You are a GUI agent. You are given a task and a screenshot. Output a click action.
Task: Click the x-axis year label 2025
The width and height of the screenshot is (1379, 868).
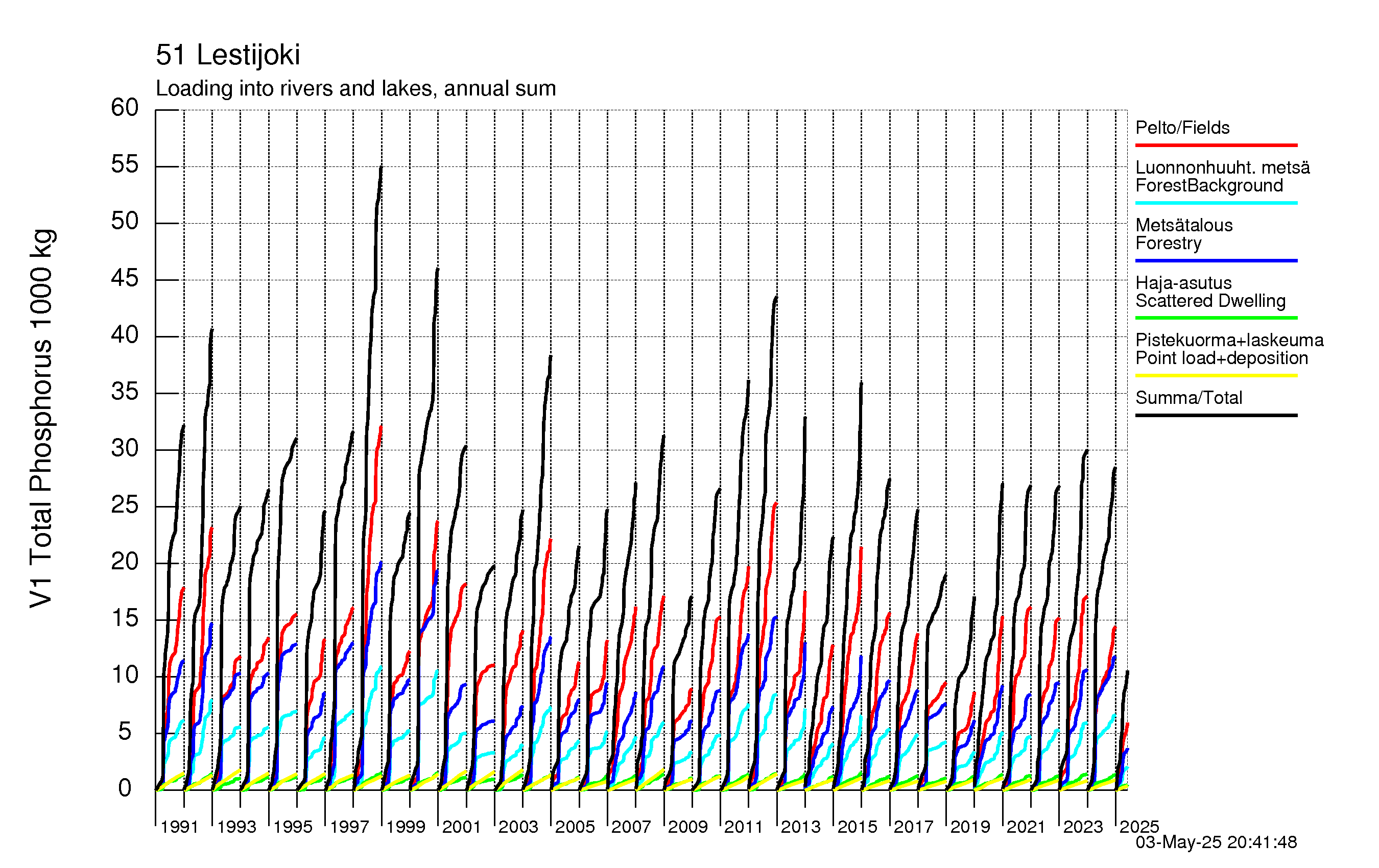1139,827
